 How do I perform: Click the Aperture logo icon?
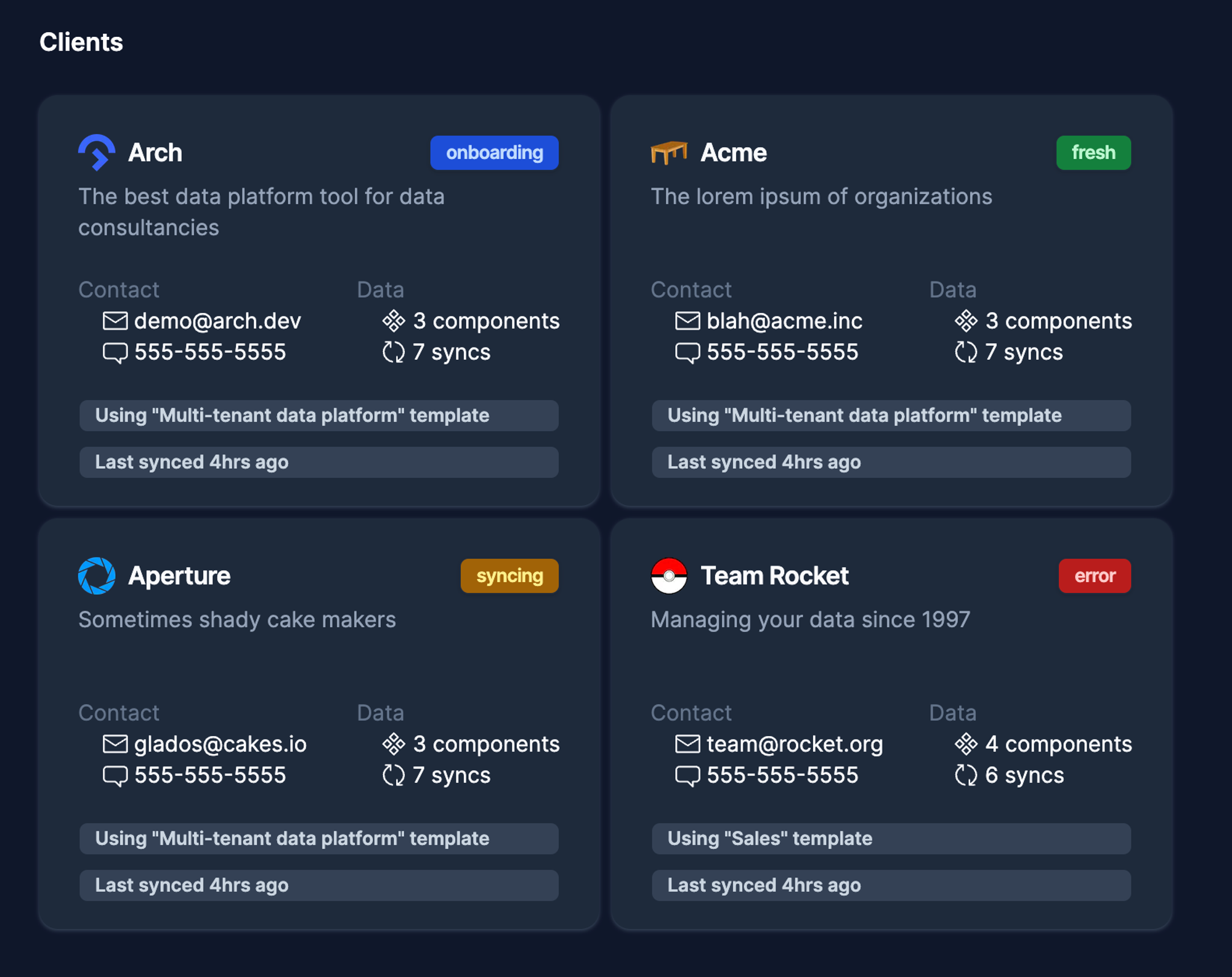click(x=97, y=575)
